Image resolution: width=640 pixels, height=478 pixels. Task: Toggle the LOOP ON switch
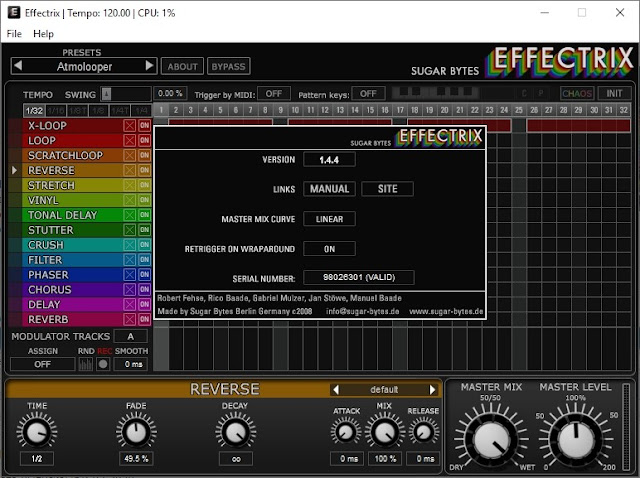pos(144,140)
